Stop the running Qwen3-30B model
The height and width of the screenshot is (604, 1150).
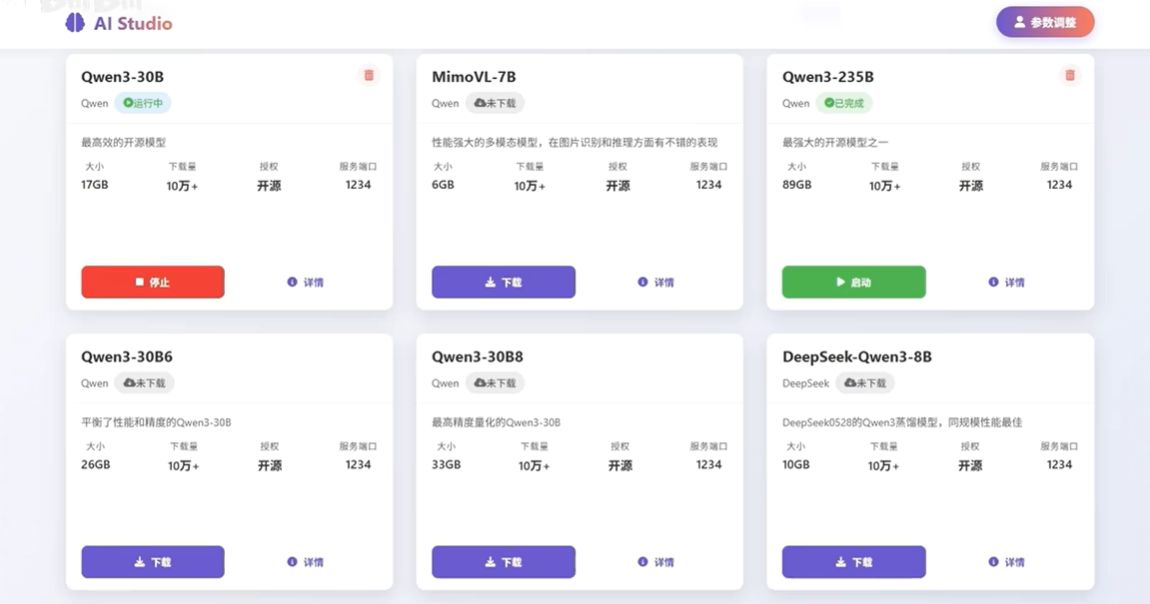pos(152,282)
